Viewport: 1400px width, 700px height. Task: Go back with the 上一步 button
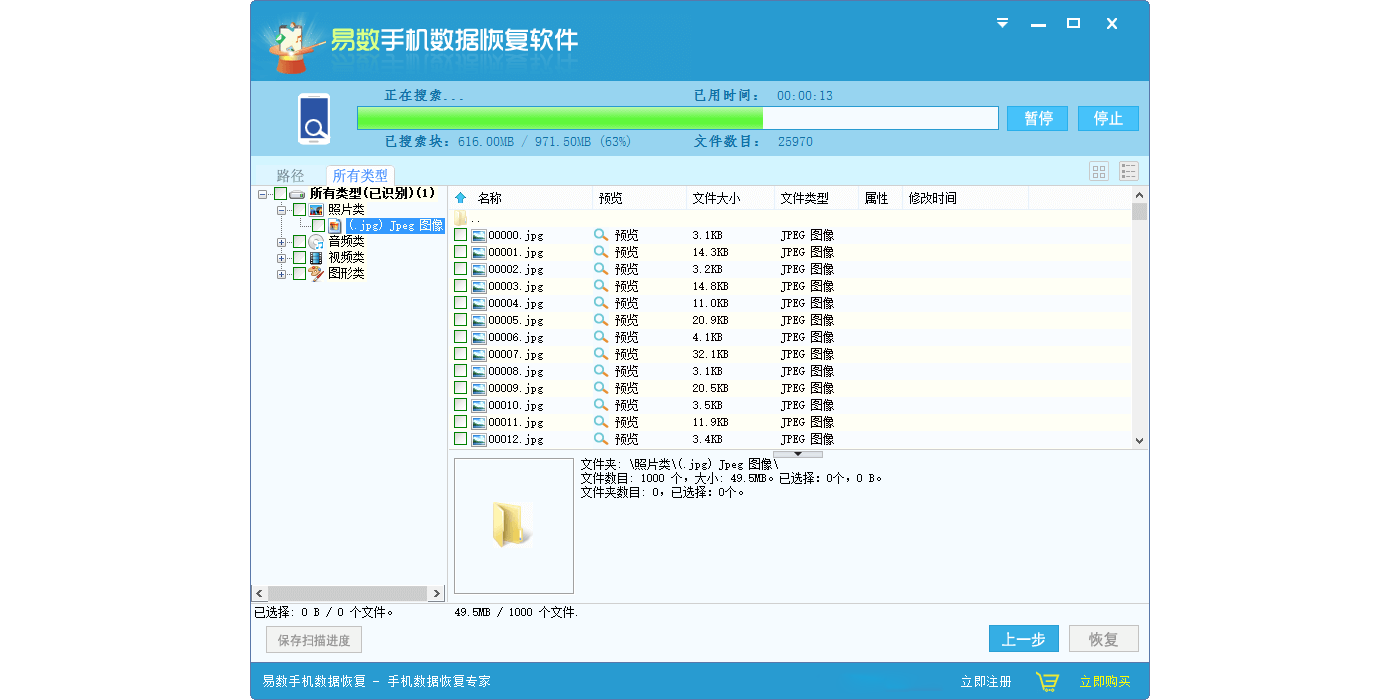(x=1023, y=639)
